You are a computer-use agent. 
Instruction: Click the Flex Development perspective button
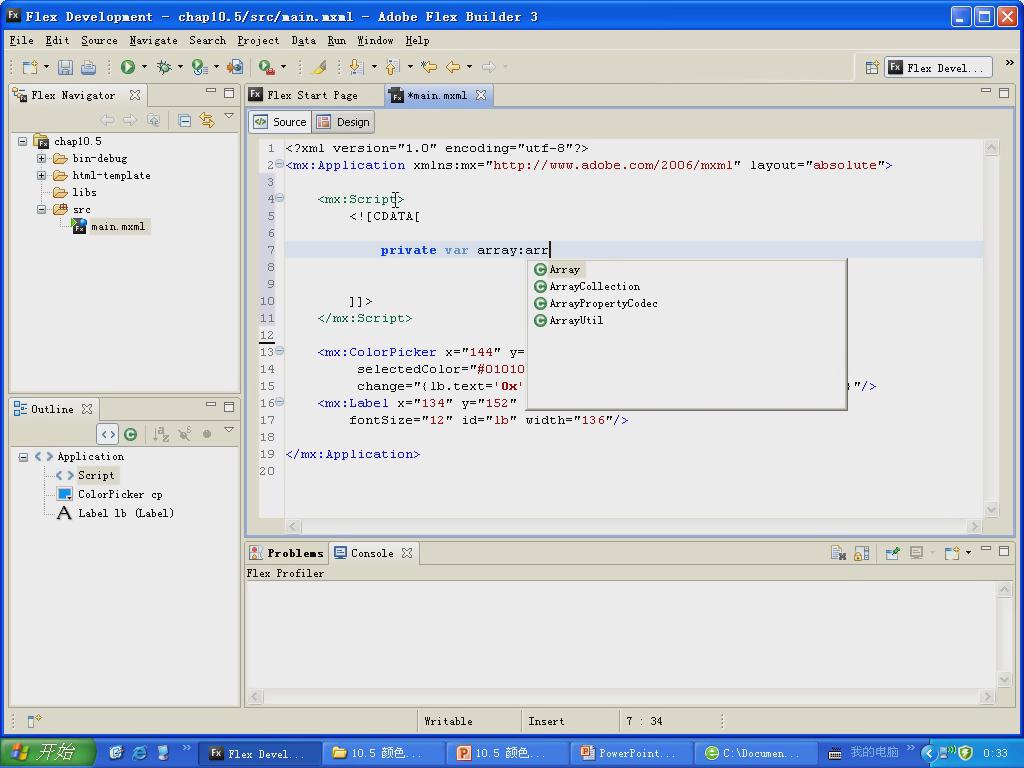(x=938, y=67)
